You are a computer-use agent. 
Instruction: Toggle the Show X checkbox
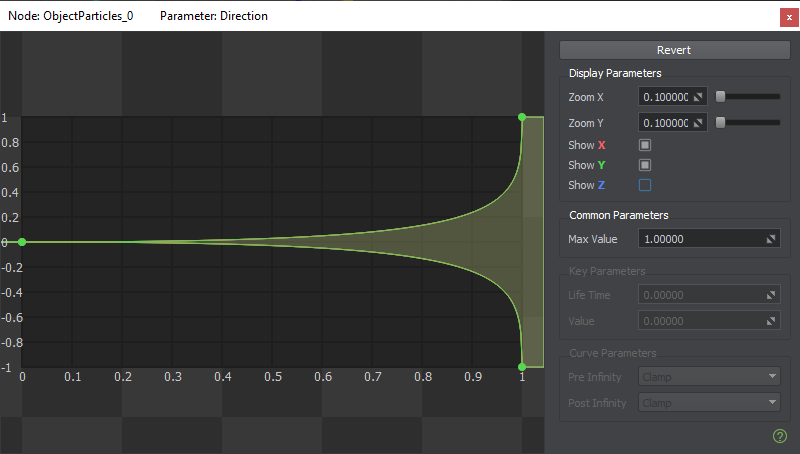[645, 145]
